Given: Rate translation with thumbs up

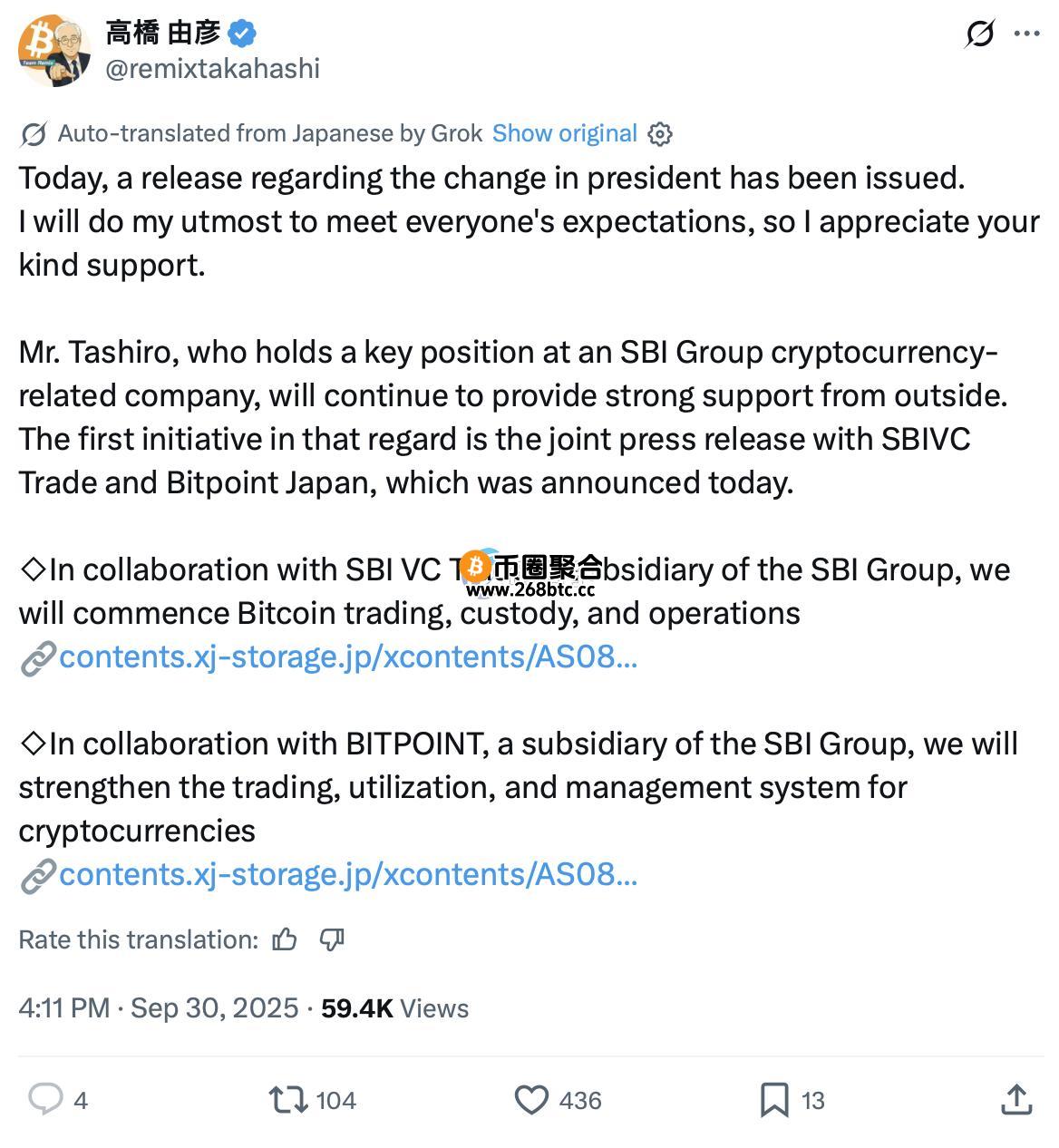Looking at the screenshot, I should [285, 939].
